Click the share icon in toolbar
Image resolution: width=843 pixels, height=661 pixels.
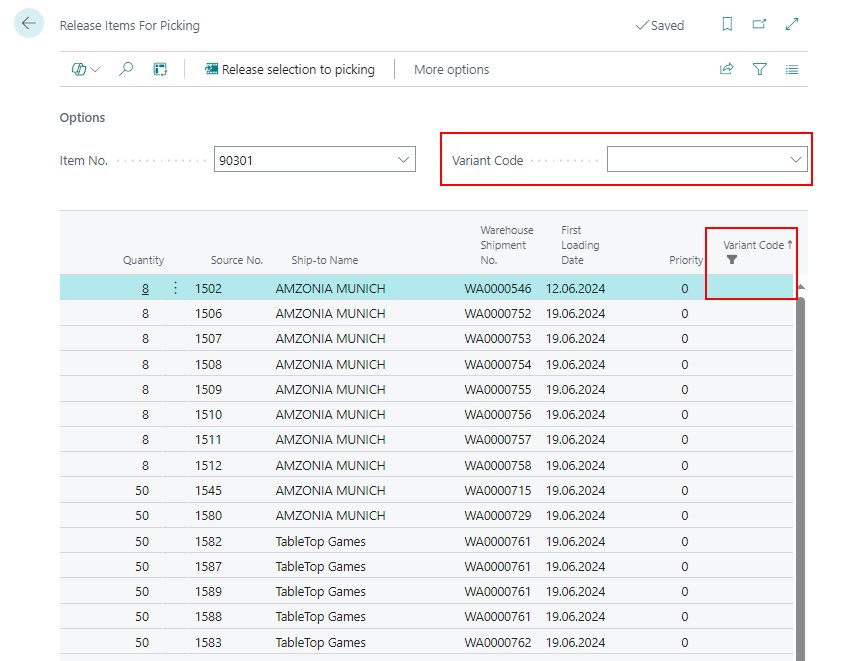coord(727,69)
